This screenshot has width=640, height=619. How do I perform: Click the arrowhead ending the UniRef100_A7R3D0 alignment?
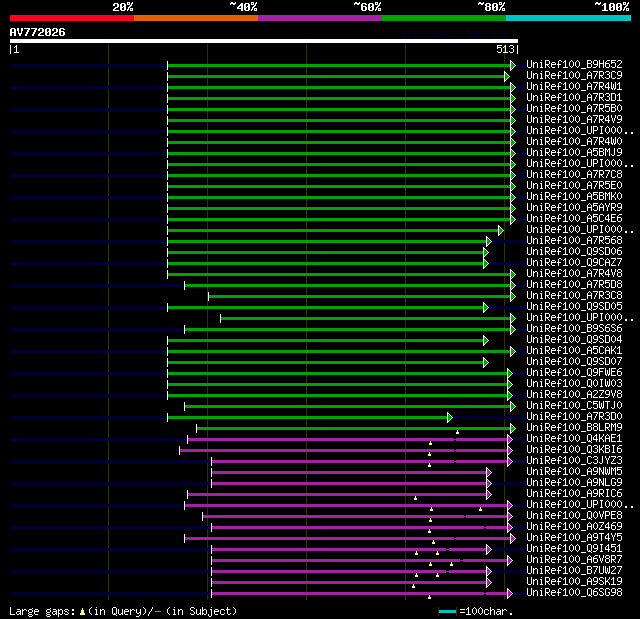click(450, 417)
